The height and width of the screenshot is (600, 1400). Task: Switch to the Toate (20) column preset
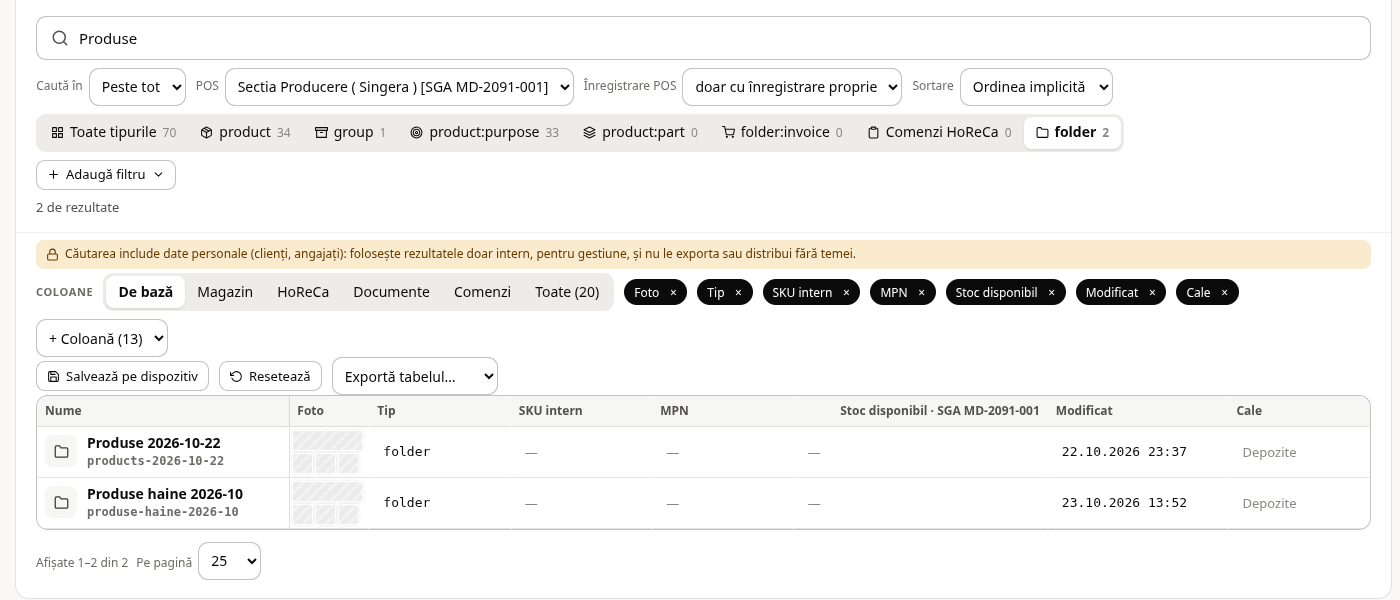click(x=567, y=292)
